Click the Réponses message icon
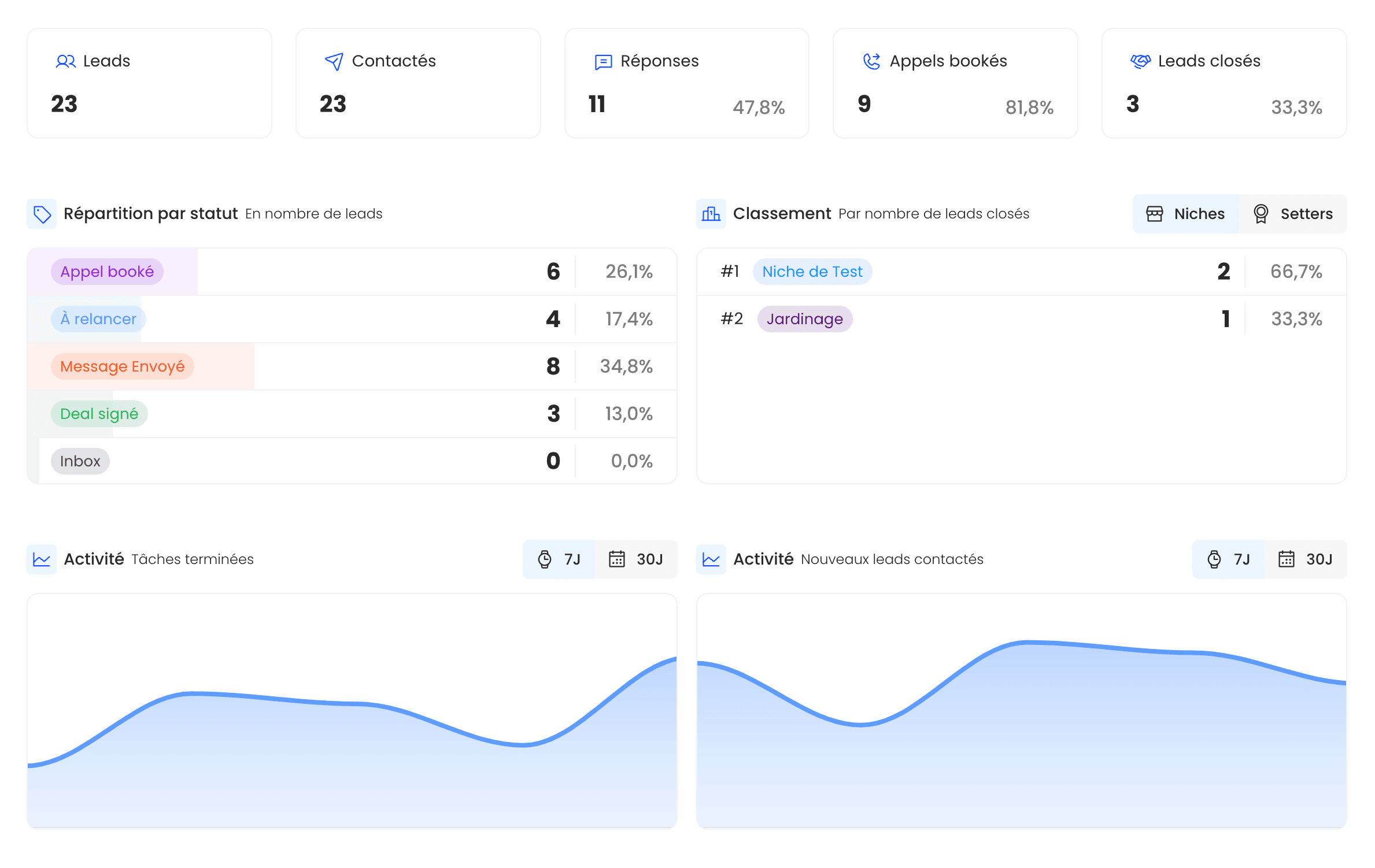Screen dimensions: 1375x868 pyautogui.click(x=603, y=61)
